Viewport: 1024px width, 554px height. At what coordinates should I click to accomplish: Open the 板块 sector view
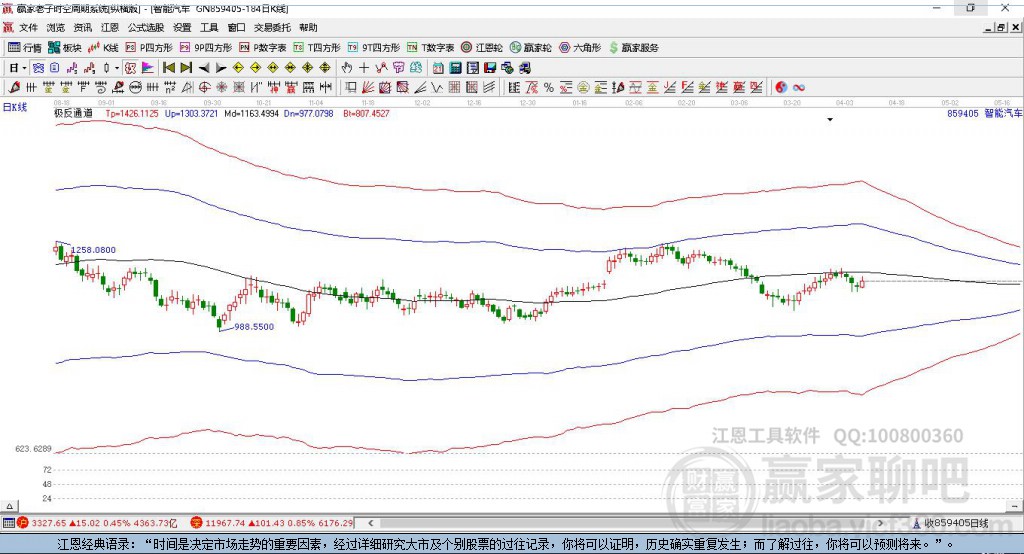click(x=65, y=48)
